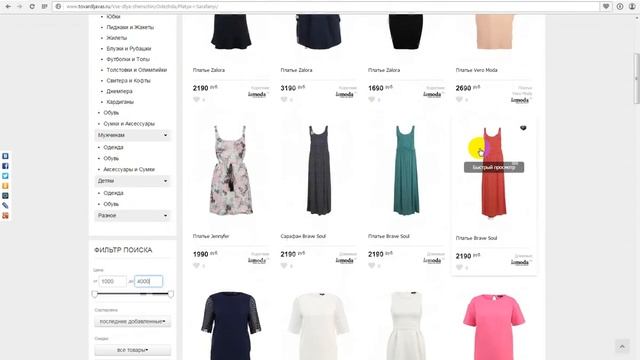
Task: Open the Блузки и Рубашки category
Action: coord(129,49)
